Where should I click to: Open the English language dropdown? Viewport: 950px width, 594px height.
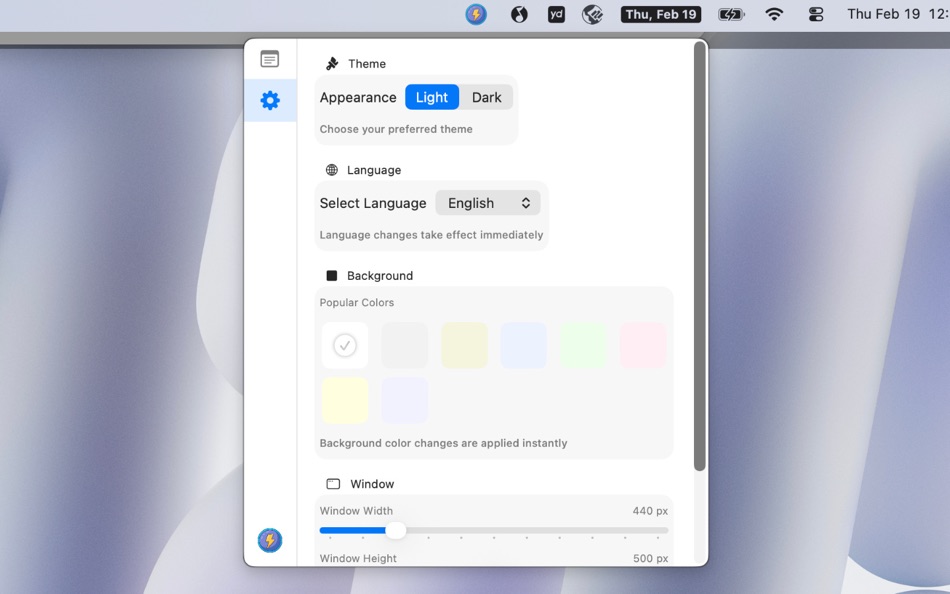488,202
